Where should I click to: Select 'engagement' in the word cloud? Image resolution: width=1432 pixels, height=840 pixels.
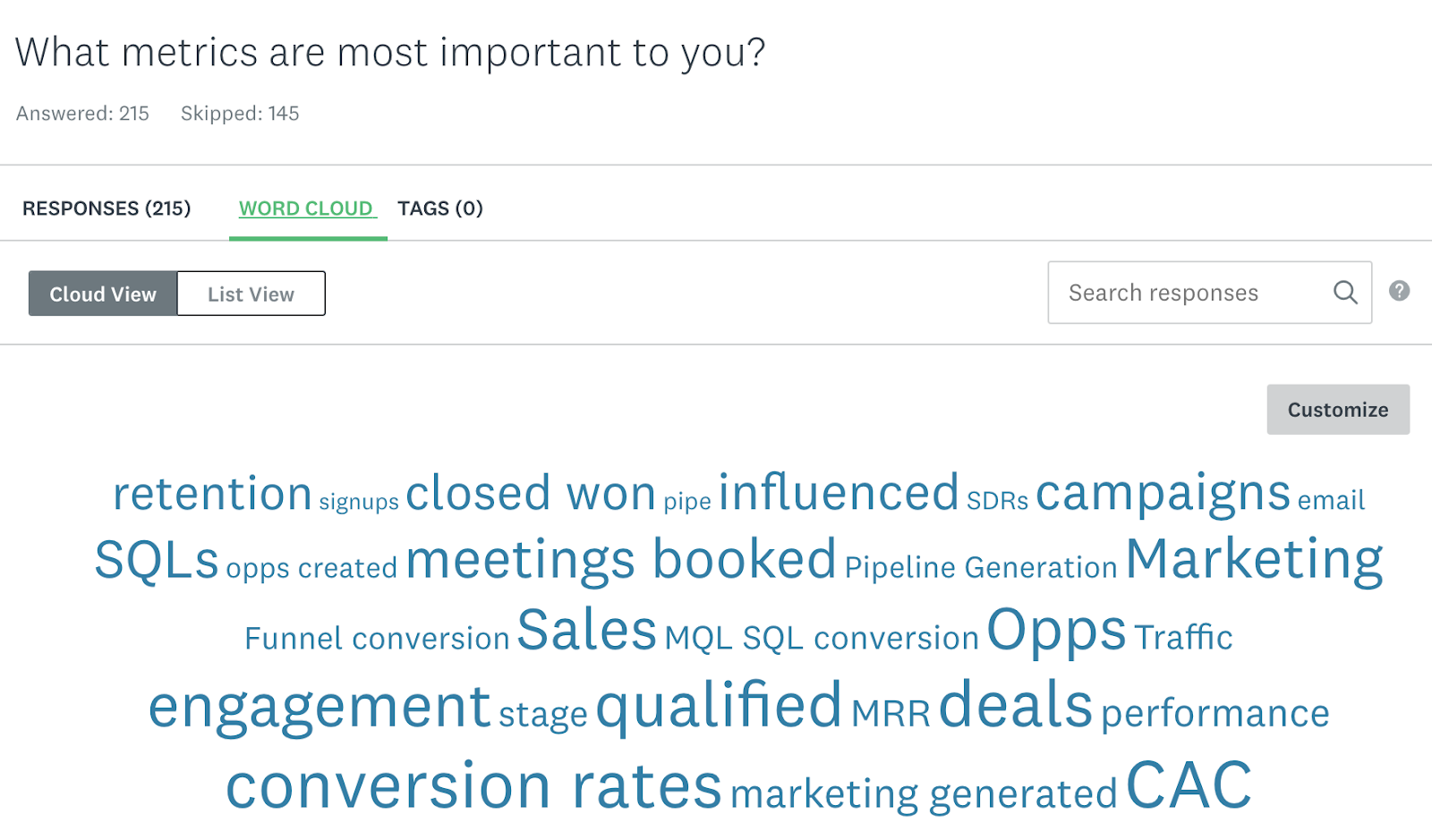320,707
